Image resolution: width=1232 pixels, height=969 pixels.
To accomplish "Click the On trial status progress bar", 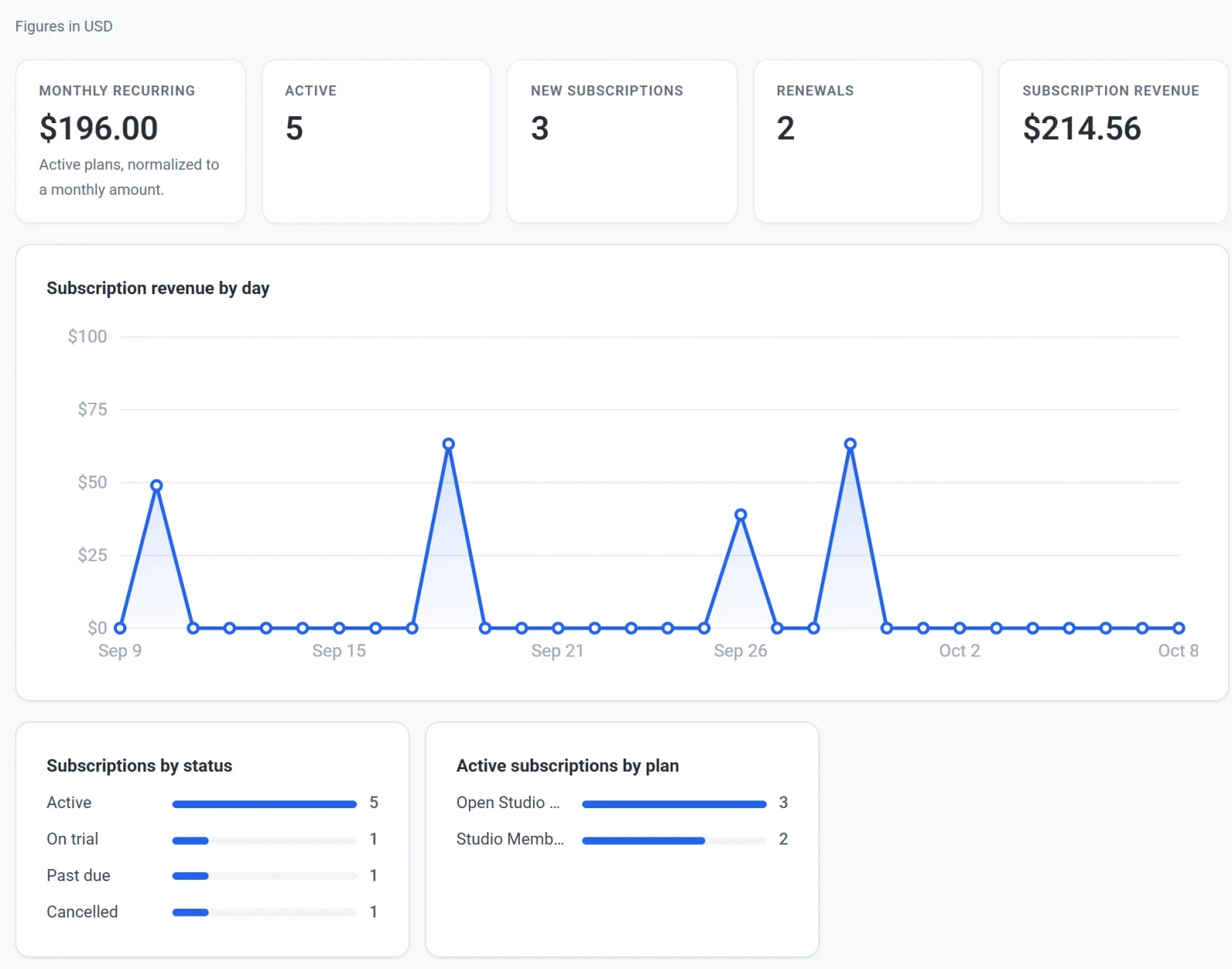I will [x=265, y=840].
